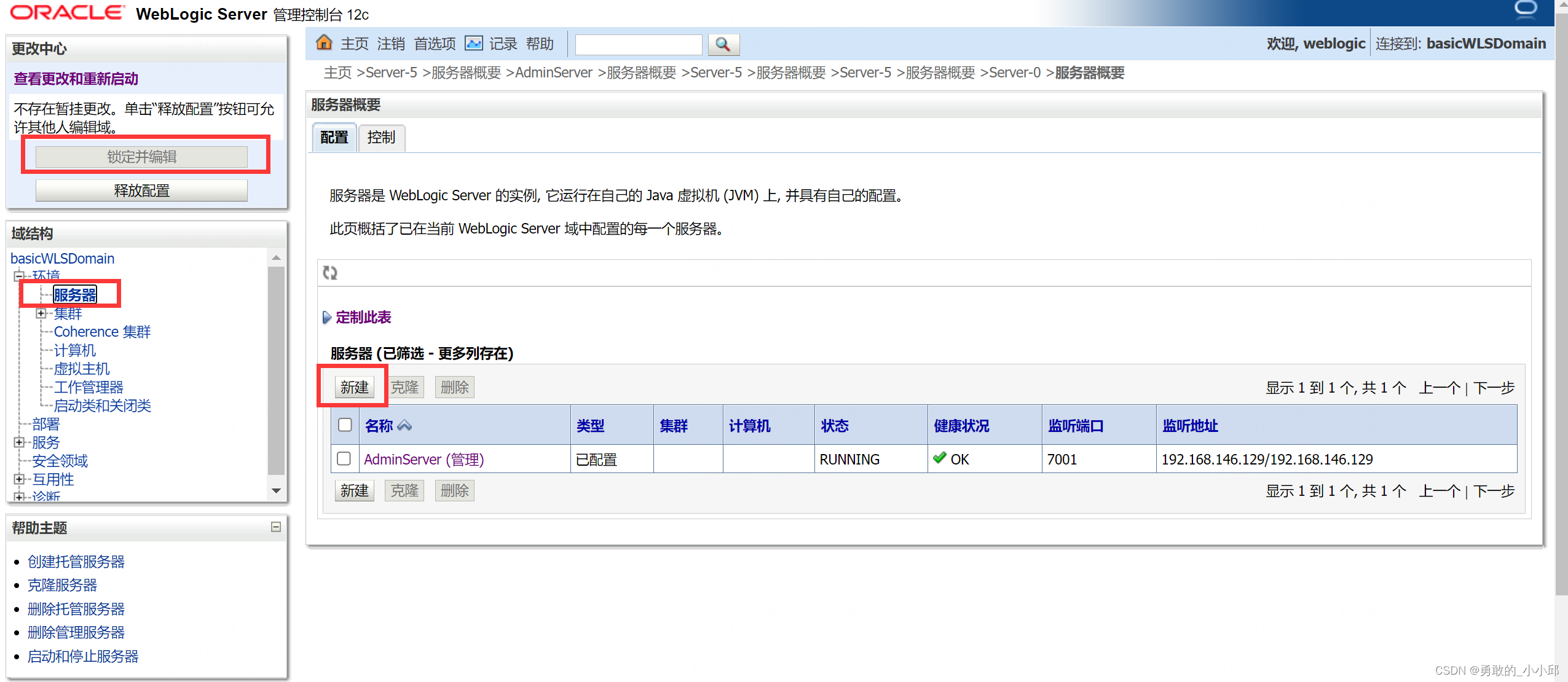Image resolution: width=1568 pixels, height=682 pixels.
Task: Sort the table by 健康状况 column header
Action: [x=961, y=425]
